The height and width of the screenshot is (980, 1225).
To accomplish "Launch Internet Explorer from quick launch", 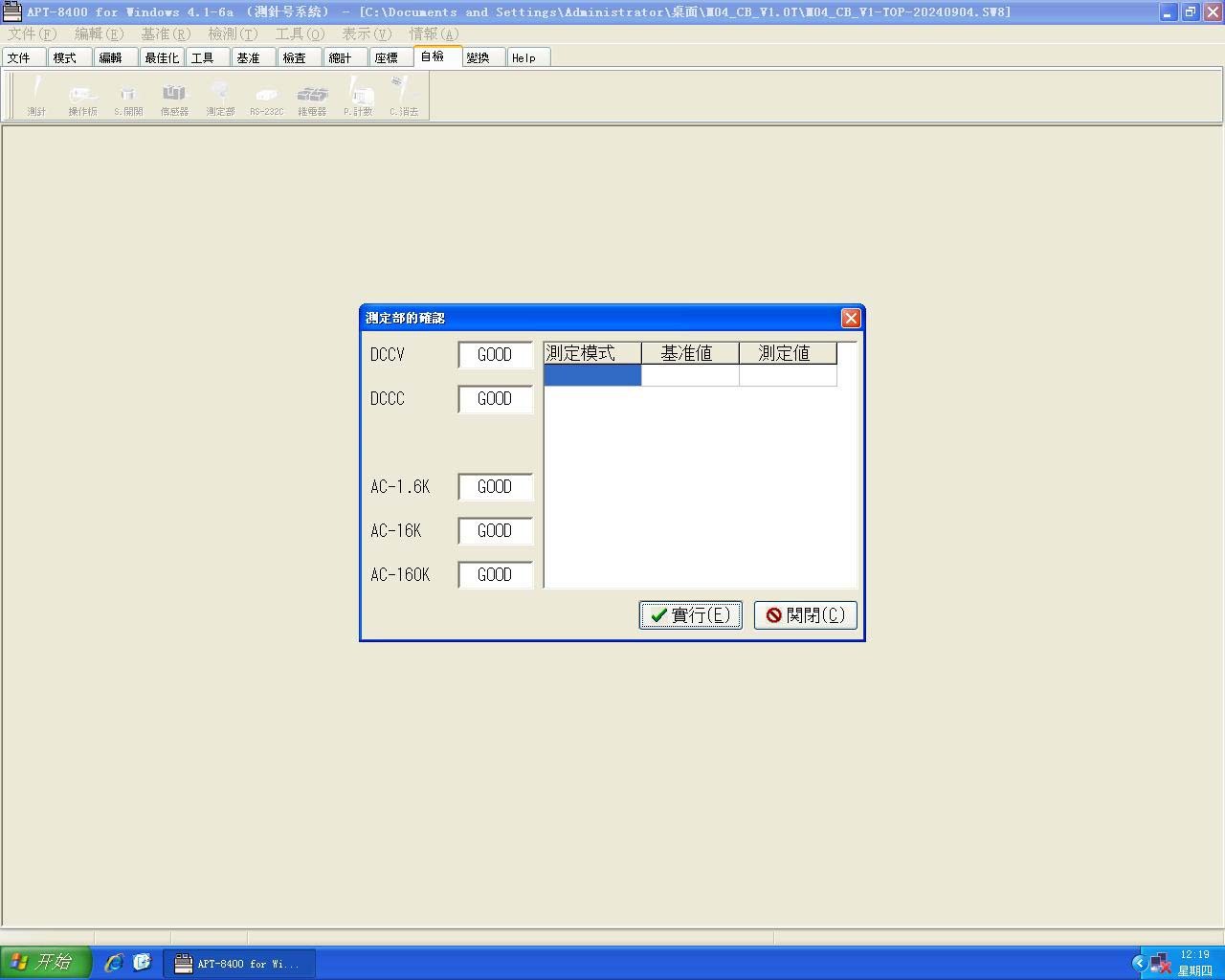I will click(114, 963).
